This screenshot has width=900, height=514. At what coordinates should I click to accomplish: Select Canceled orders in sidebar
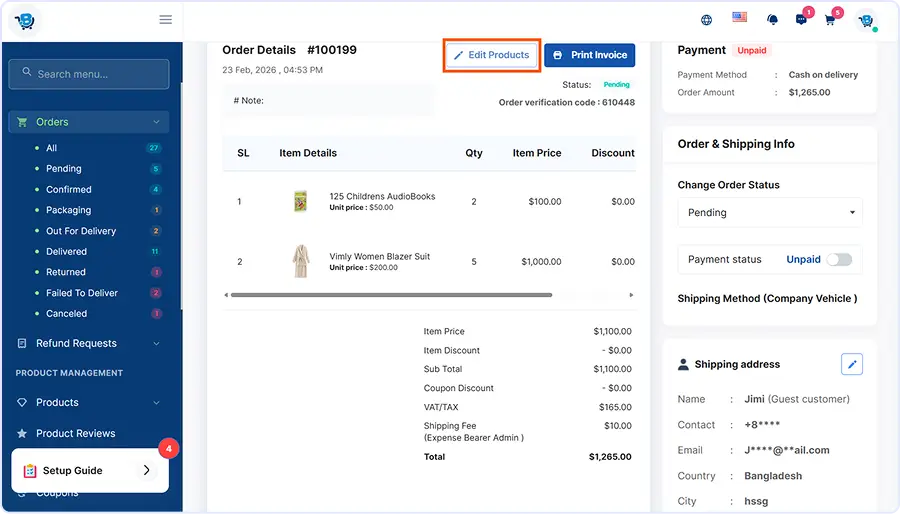click(66, 313)
